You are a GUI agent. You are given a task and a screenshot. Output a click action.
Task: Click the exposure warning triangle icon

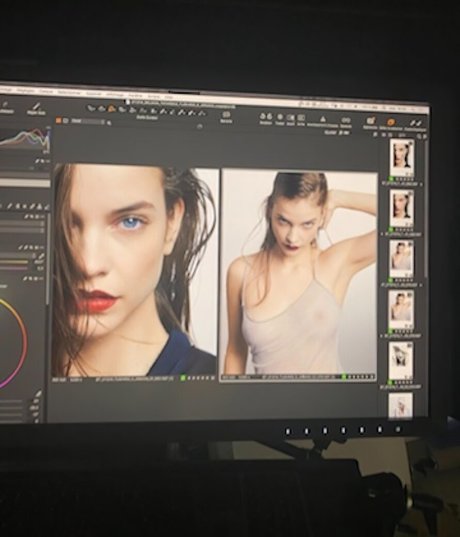tap(323, 119)
